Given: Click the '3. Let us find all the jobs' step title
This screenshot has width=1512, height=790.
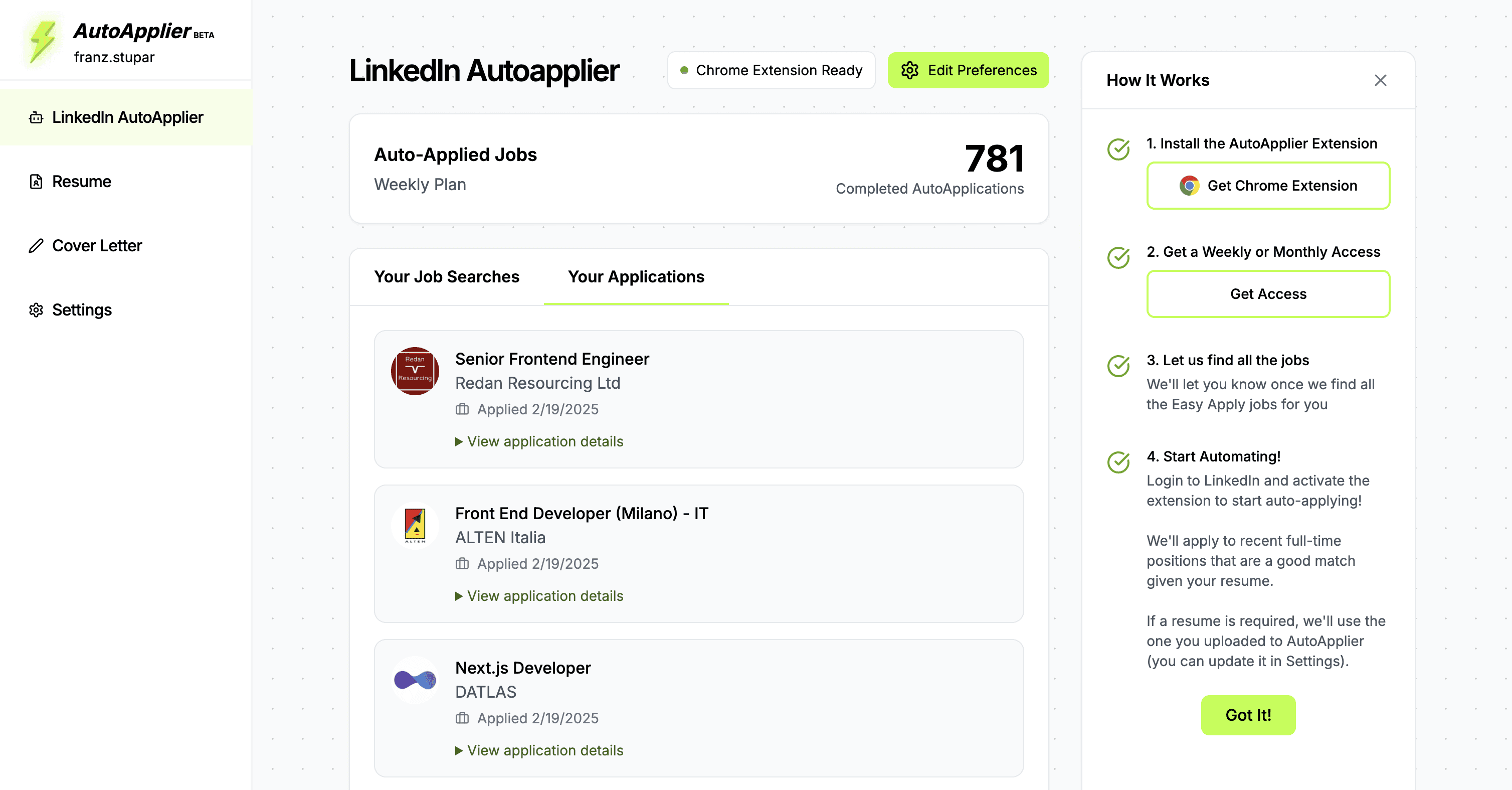Looking at the screenshot, I should click(1228, 360).
